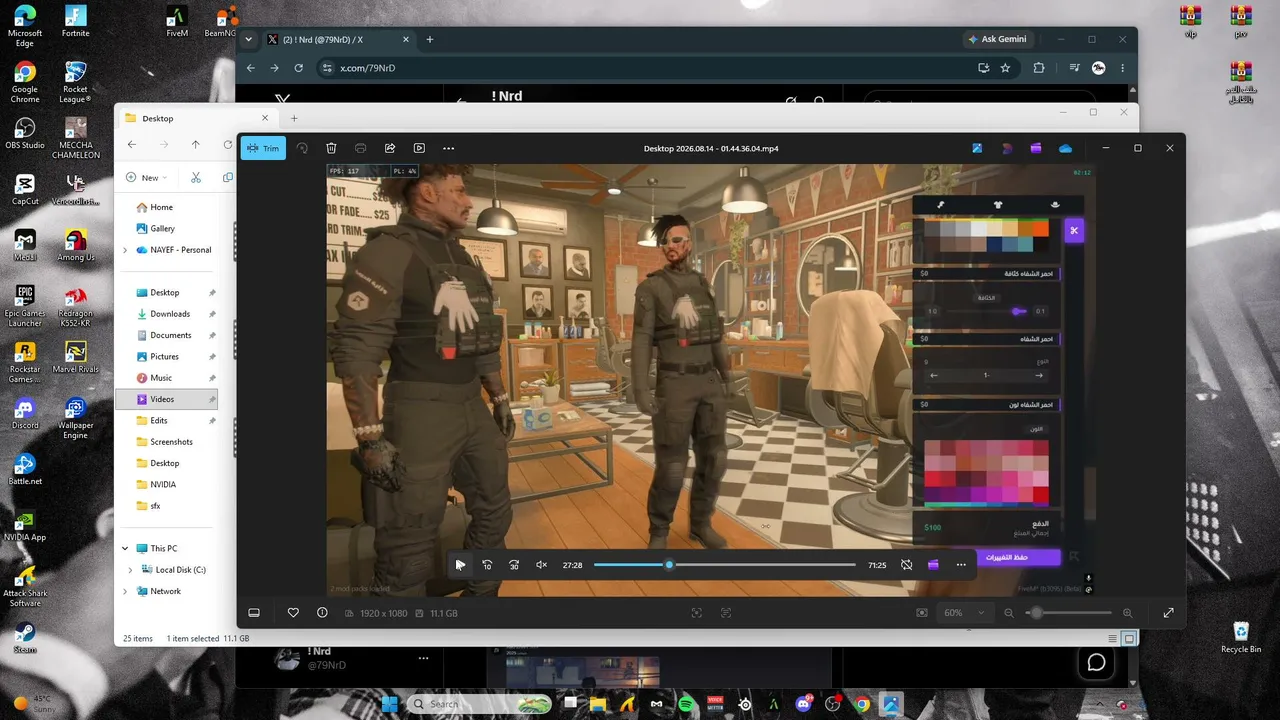Adjust the Photos zoom slider
Screen dimensions: 1280x720
[x=1068, y=613]
